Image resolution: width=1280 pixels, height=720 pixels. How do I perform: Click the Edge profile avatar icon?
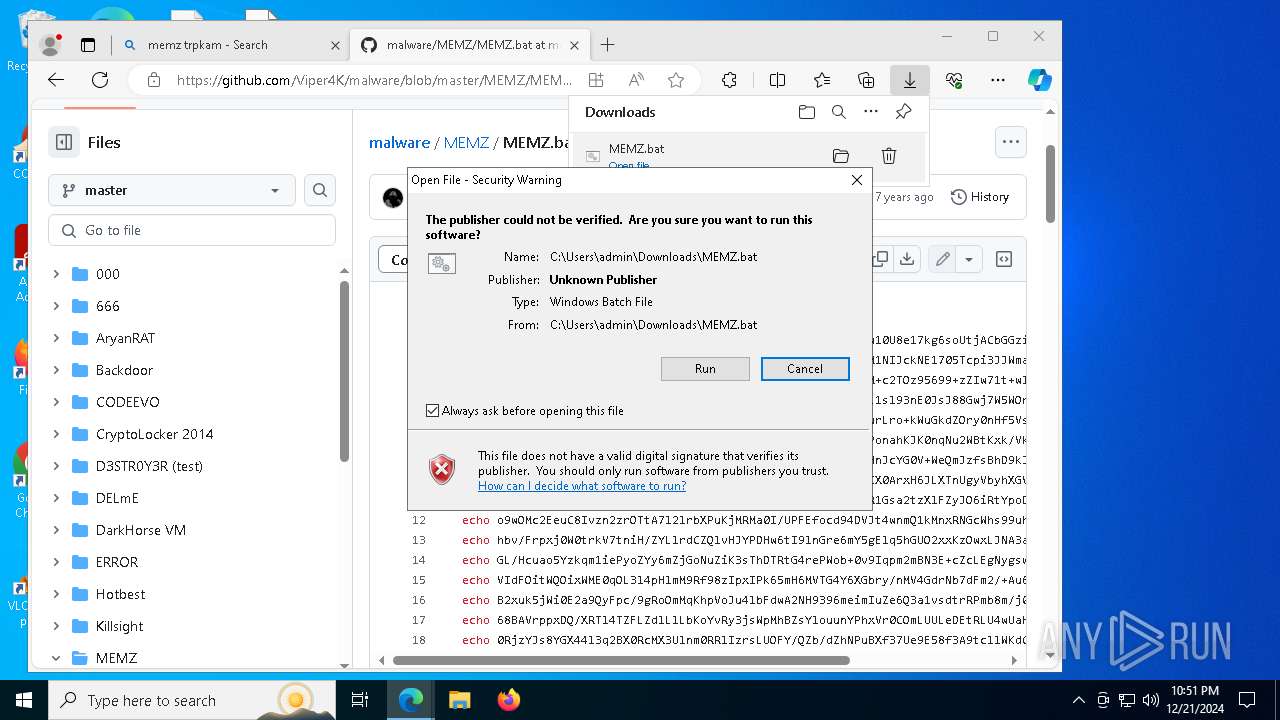49,45
